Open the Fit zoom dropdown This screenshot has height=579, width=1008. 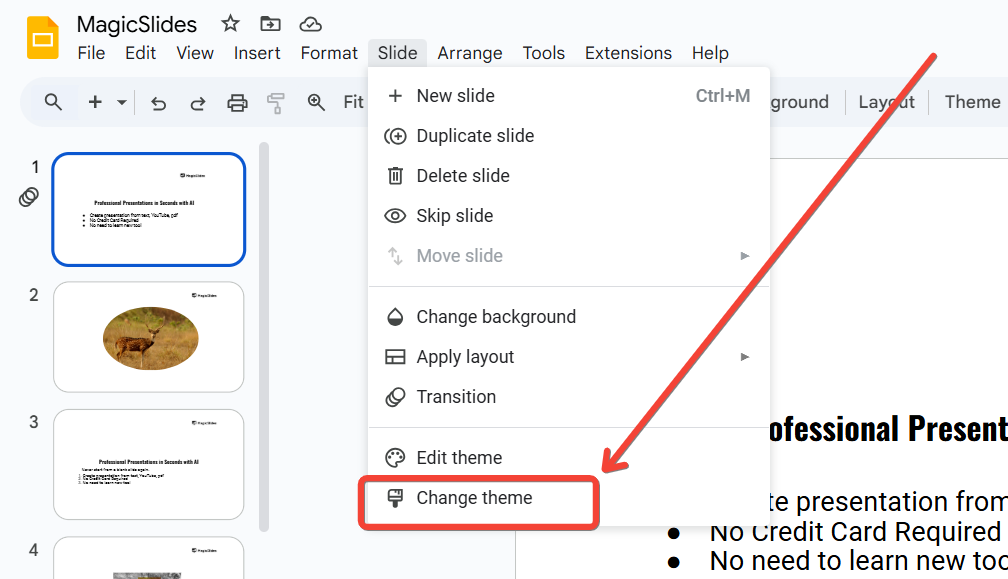pyautogui.click(x=354, y=102)
